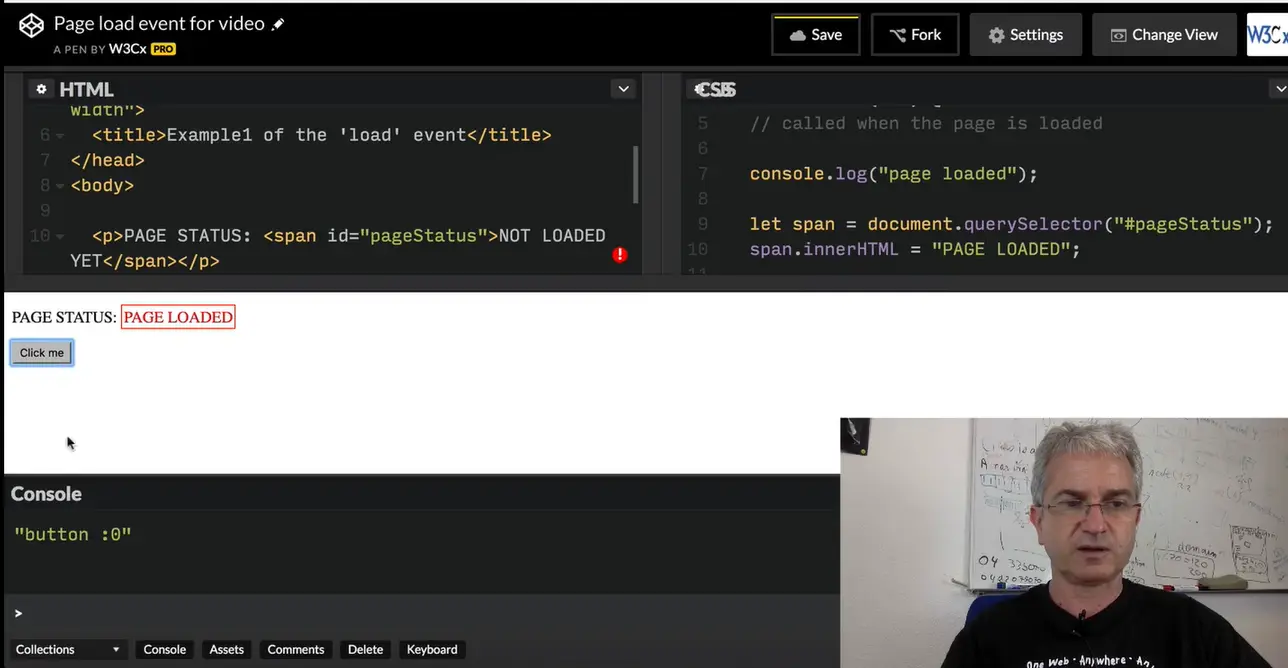Open the Collections dropdown
This screenshot has height=668, width=1288.
coord(68,649)
